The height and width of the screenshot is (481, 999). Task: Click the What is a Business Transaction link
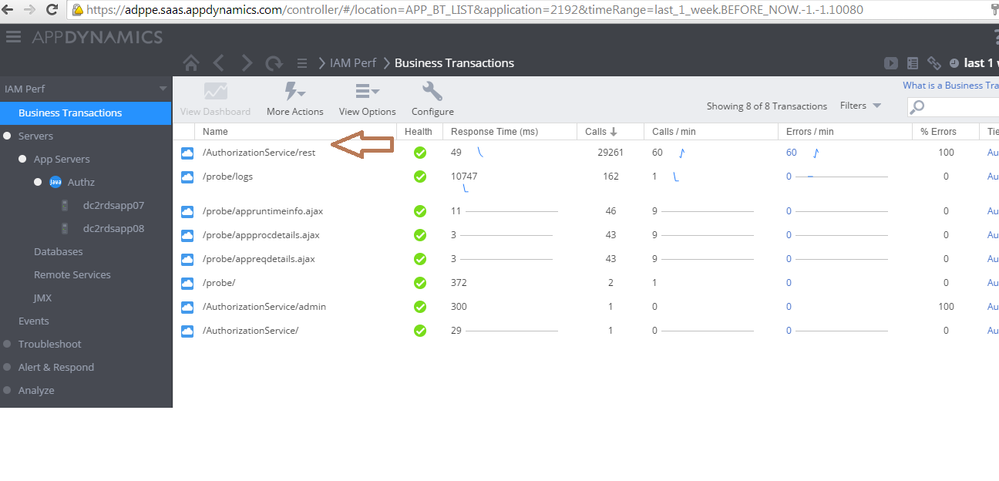pos(950,86)
